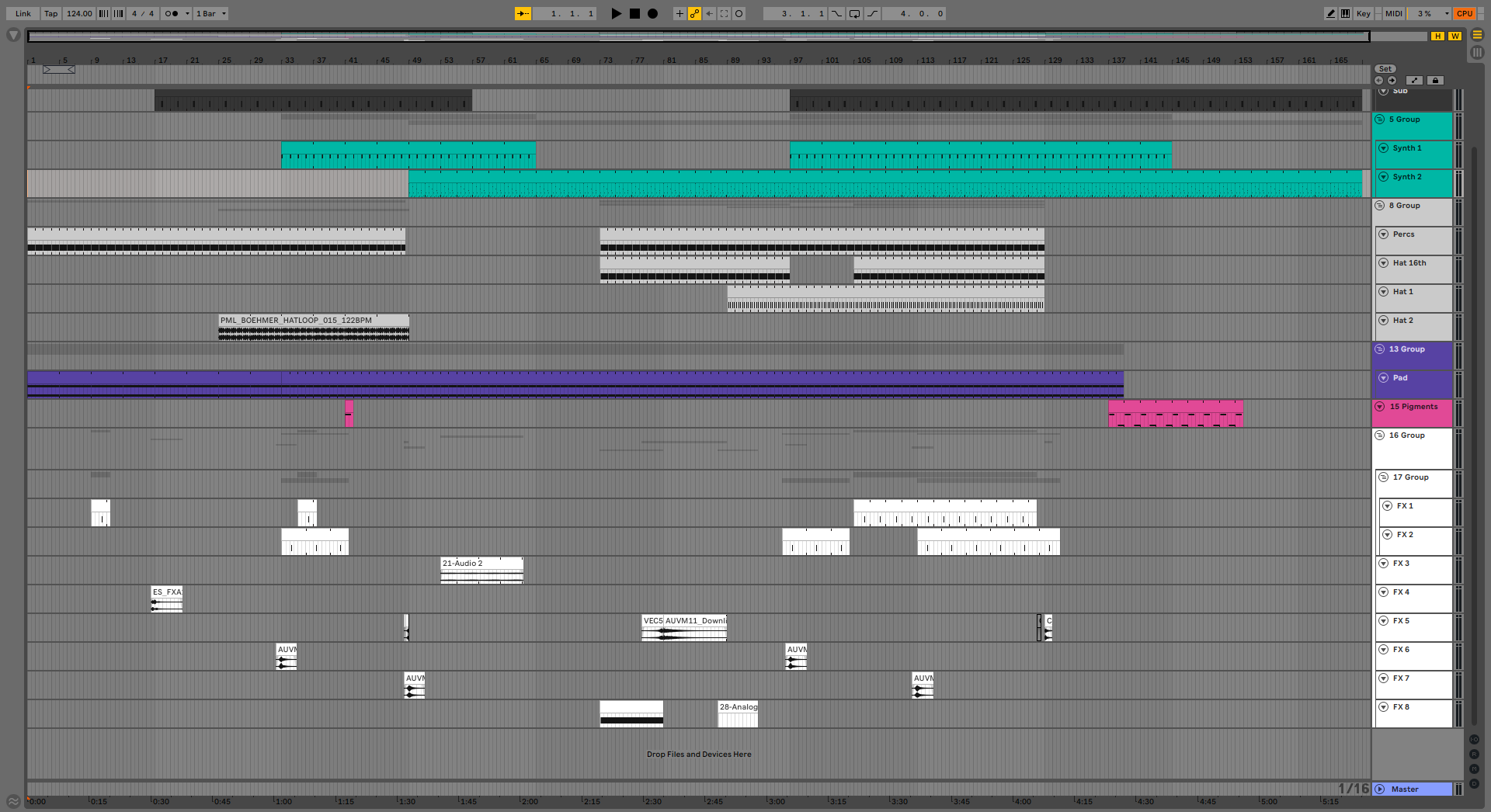Toggle Capture MIDI brackets icon

(x=724, y=13)
